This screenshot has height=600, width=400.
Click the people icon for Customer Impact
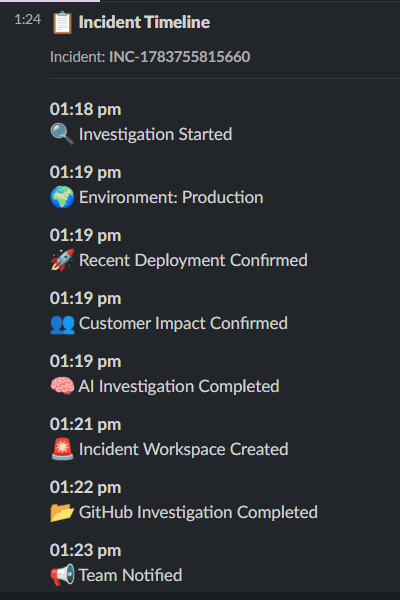62,324
